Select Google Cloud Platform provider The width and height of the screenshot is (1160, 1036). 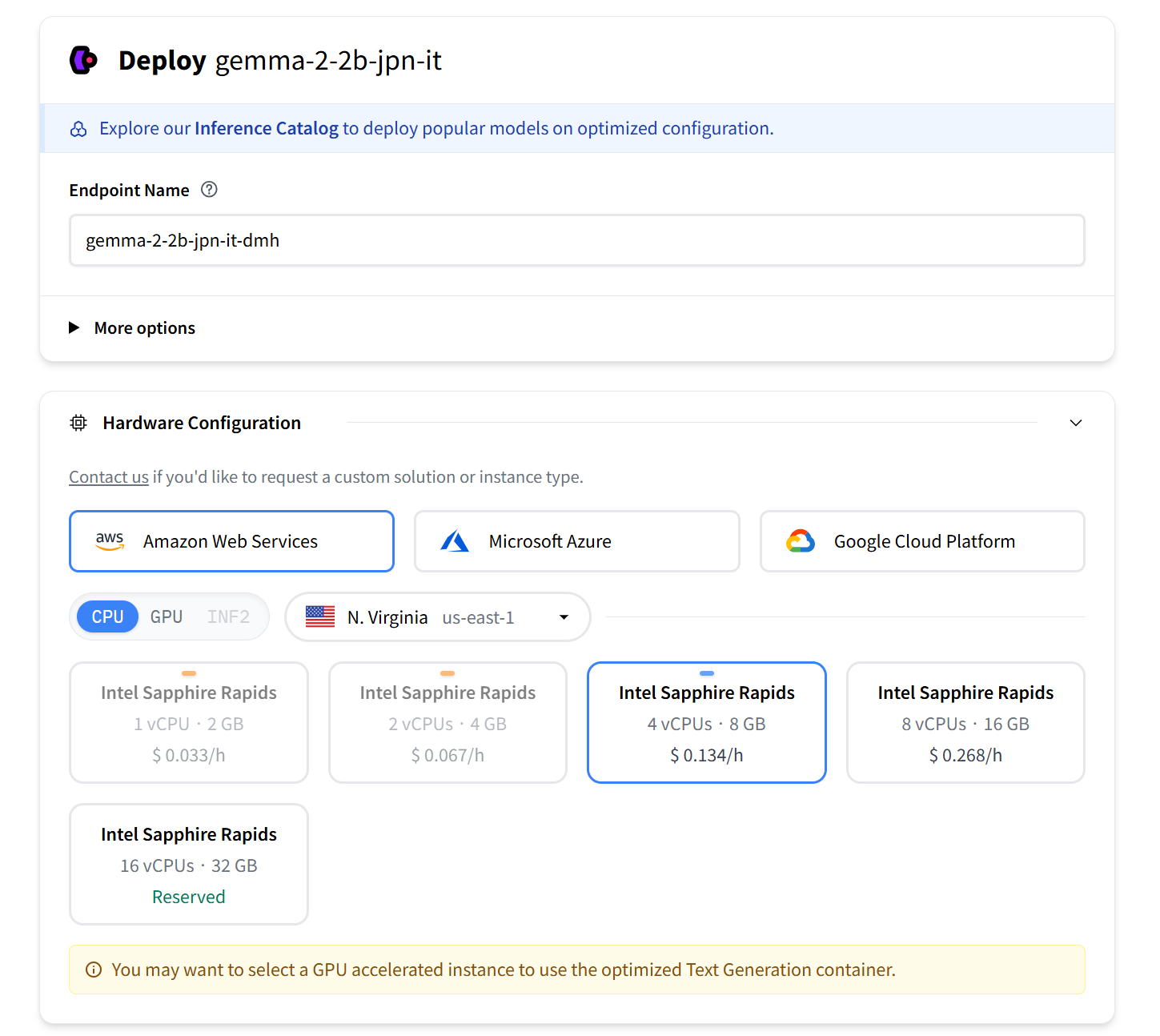pos(922,541)
